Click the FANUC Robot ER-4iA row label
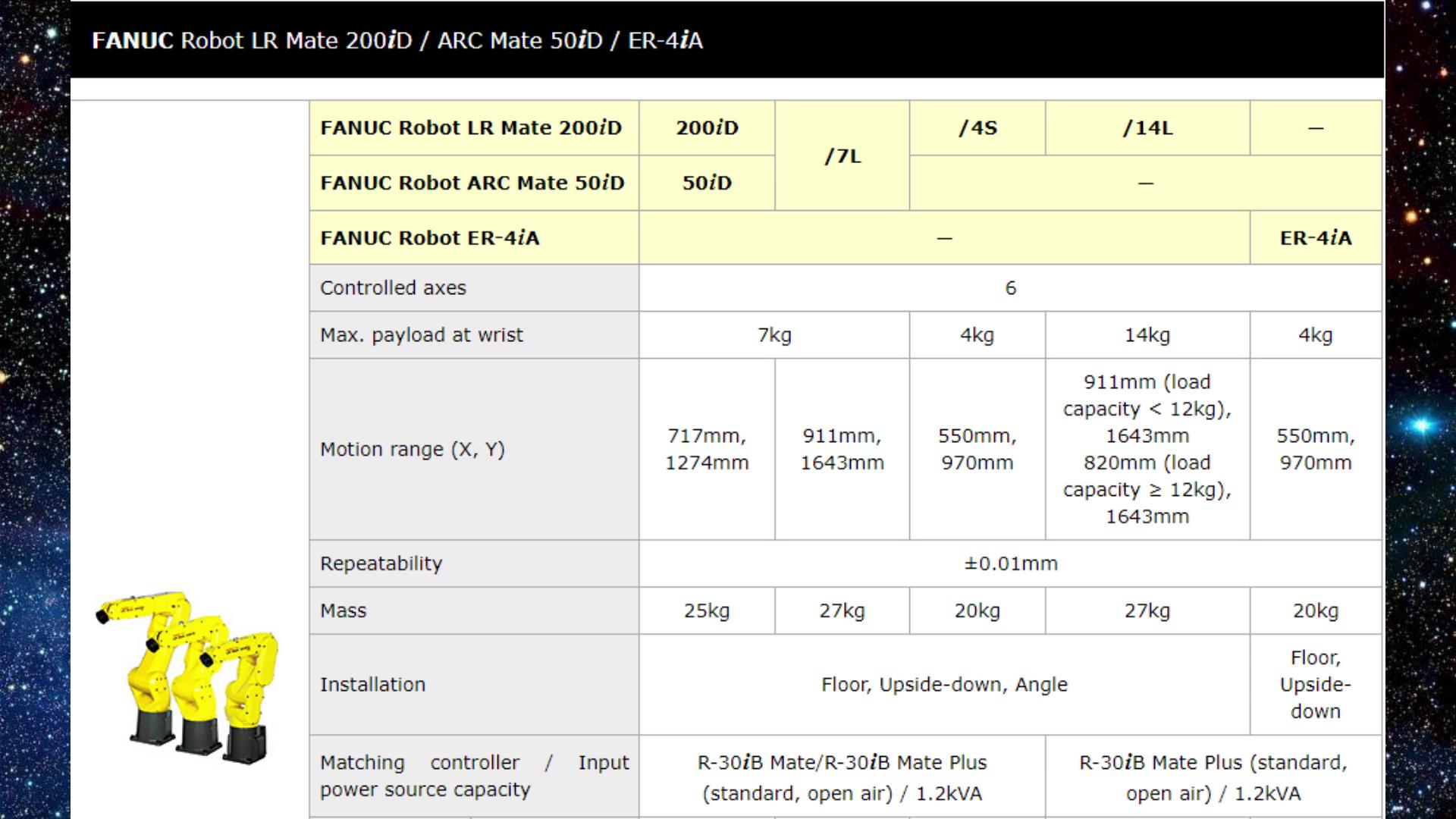The image size is (1456, 819). pyautogui.click(x=429, y=238)
